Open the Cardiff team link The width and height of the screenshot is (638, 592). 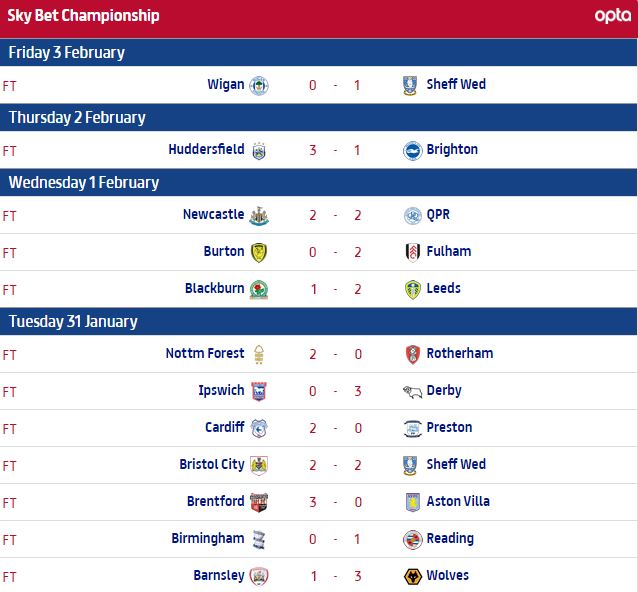coord(224,428)
